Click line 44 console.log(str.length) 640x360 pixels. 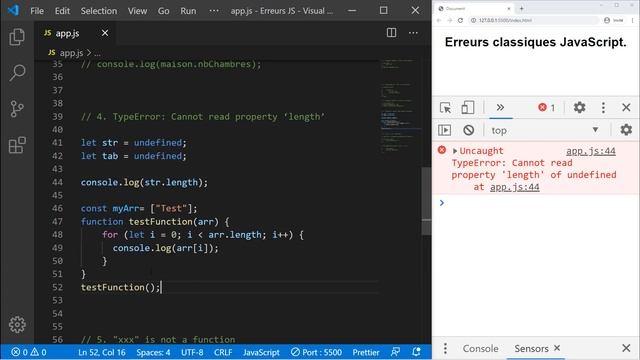click(144, 182)
